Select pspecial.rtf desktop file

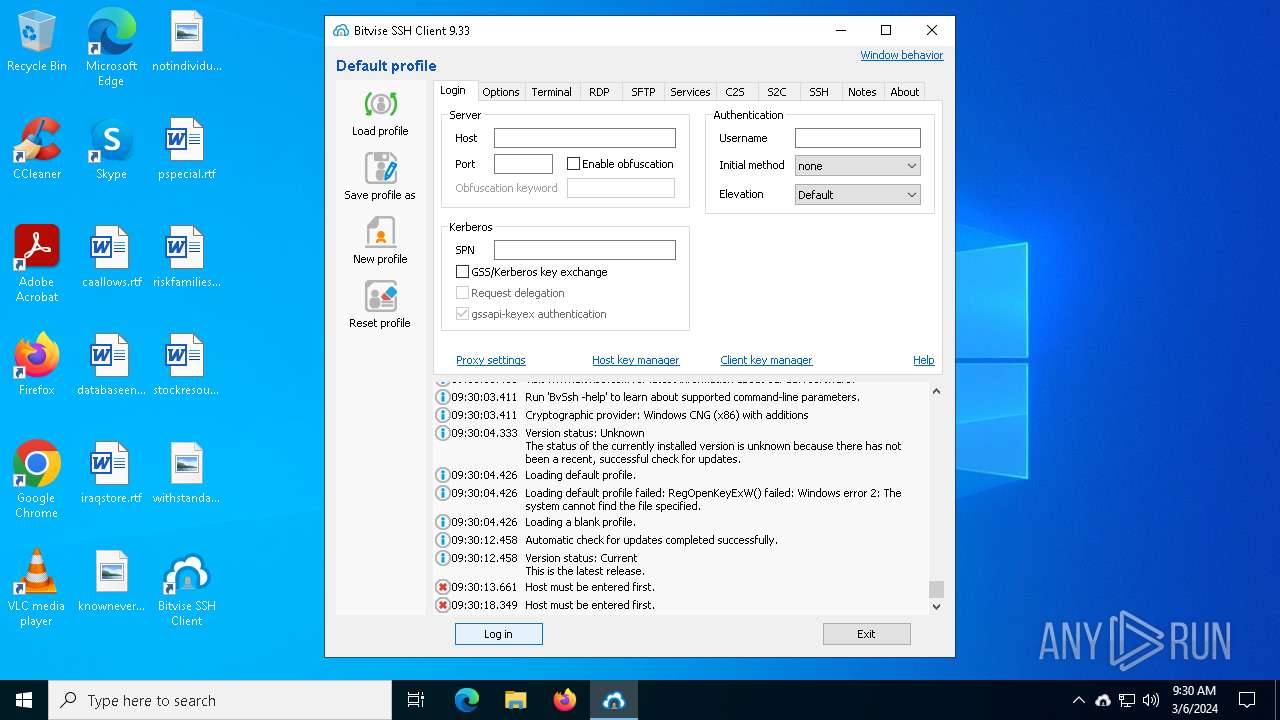(x=187, y=148)
